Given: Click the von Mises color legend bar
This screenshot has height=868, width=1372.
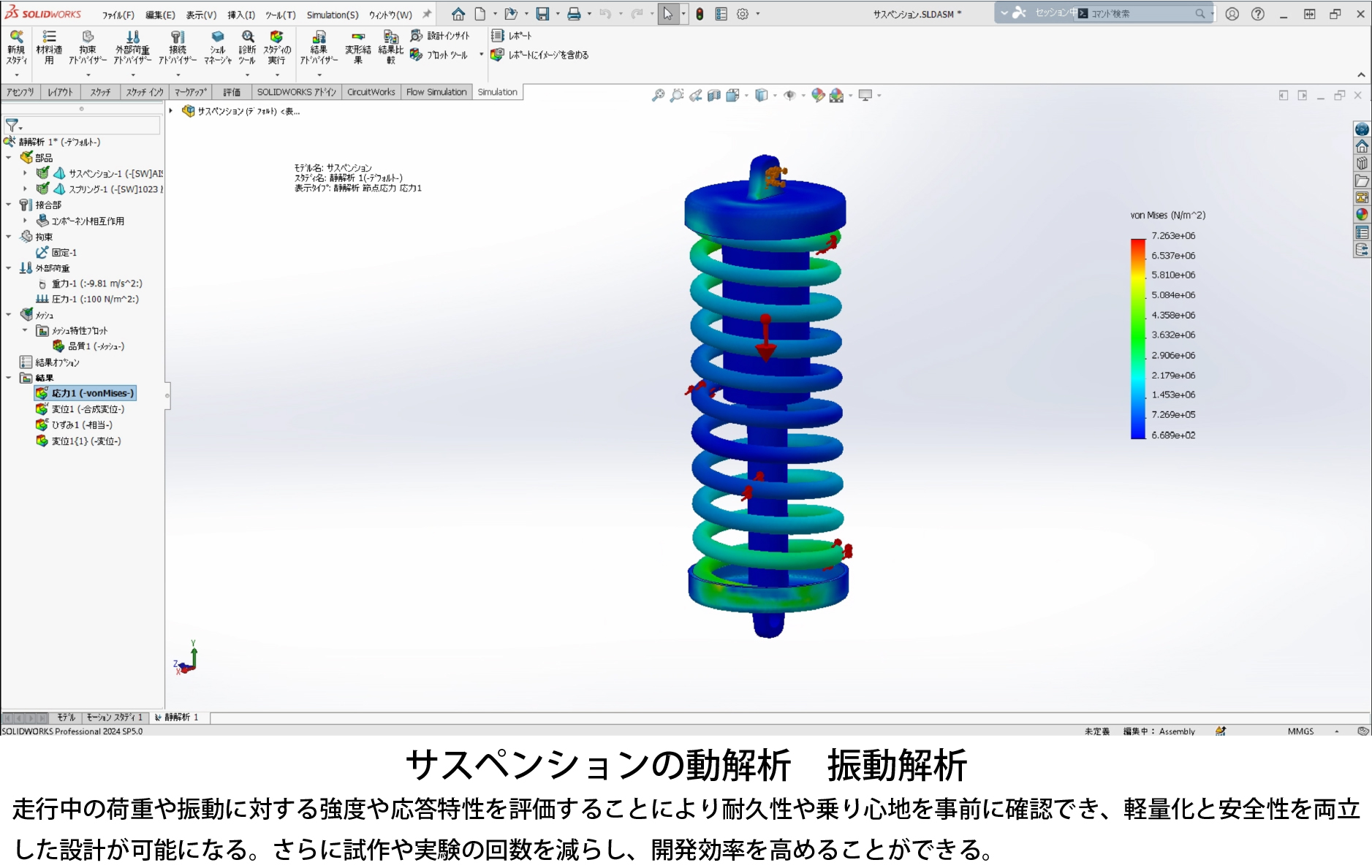Looking at the screenshot, I should point(1138,338).
